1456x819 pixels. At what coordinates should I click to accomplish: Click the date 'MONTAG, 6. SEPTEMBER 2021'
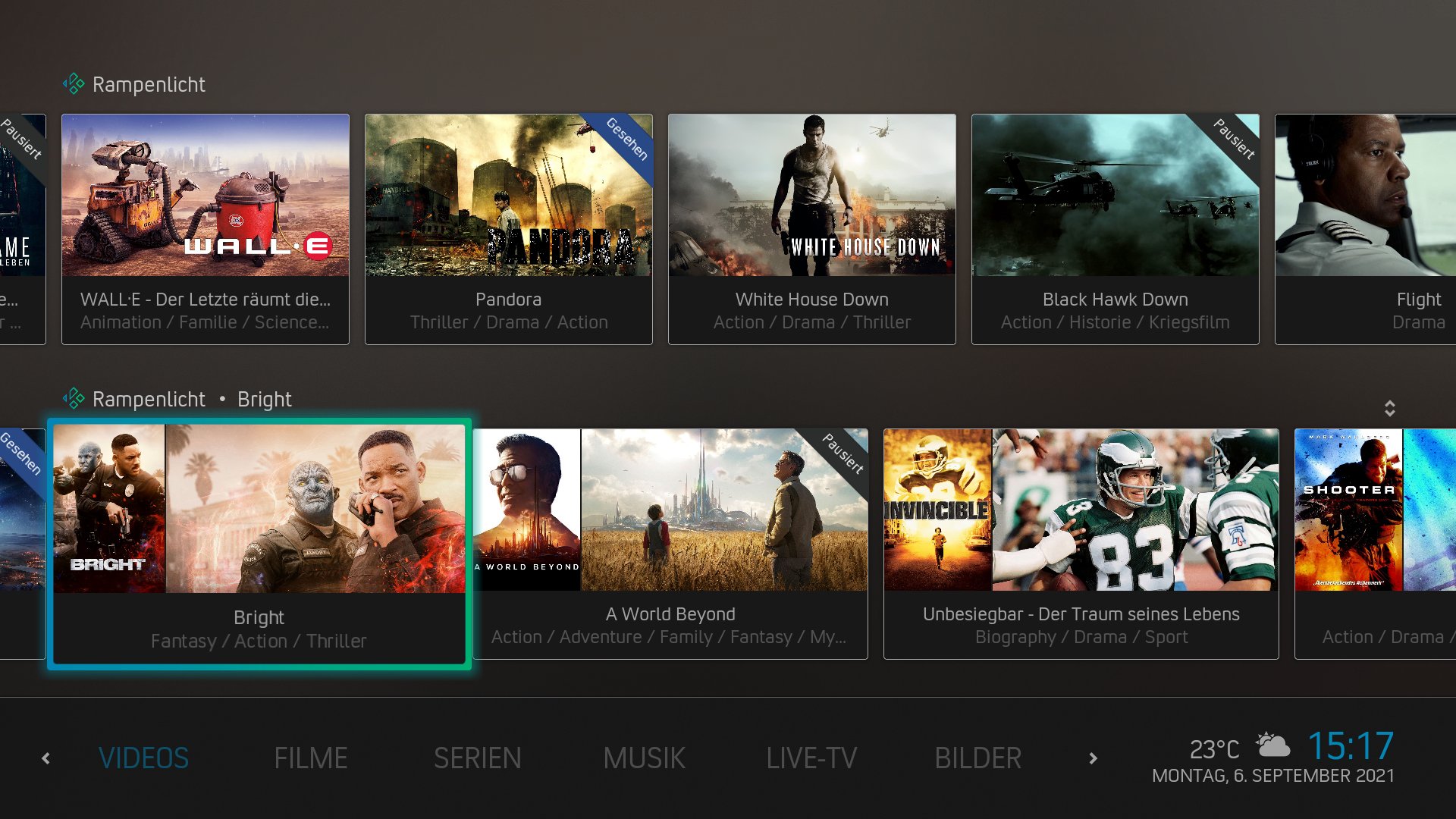tap(1272, 776)
